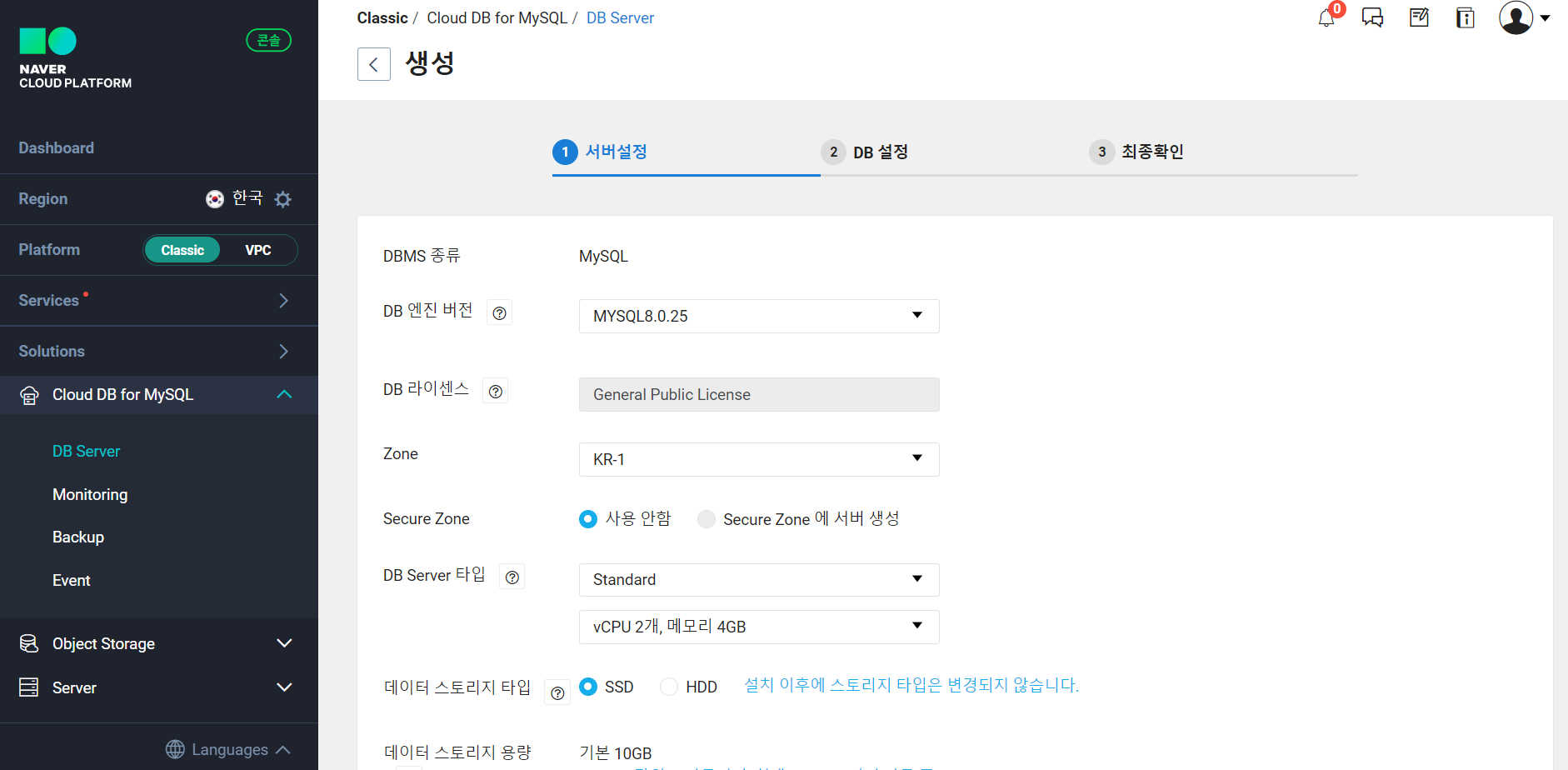Click the Server icon in sidebar
The width and height of the screenshot is (1568, 770).
tap(29, 687)
